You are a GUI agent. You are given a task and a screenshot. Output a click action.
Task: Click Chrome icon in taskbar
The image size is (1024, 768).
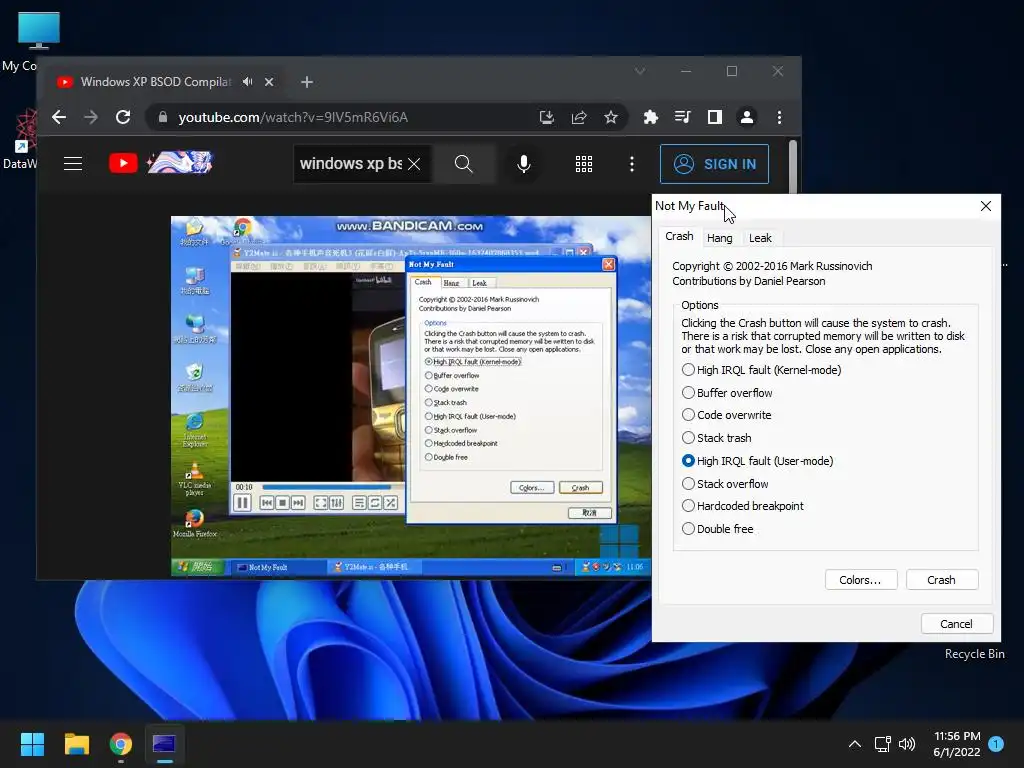pos(121,744)
